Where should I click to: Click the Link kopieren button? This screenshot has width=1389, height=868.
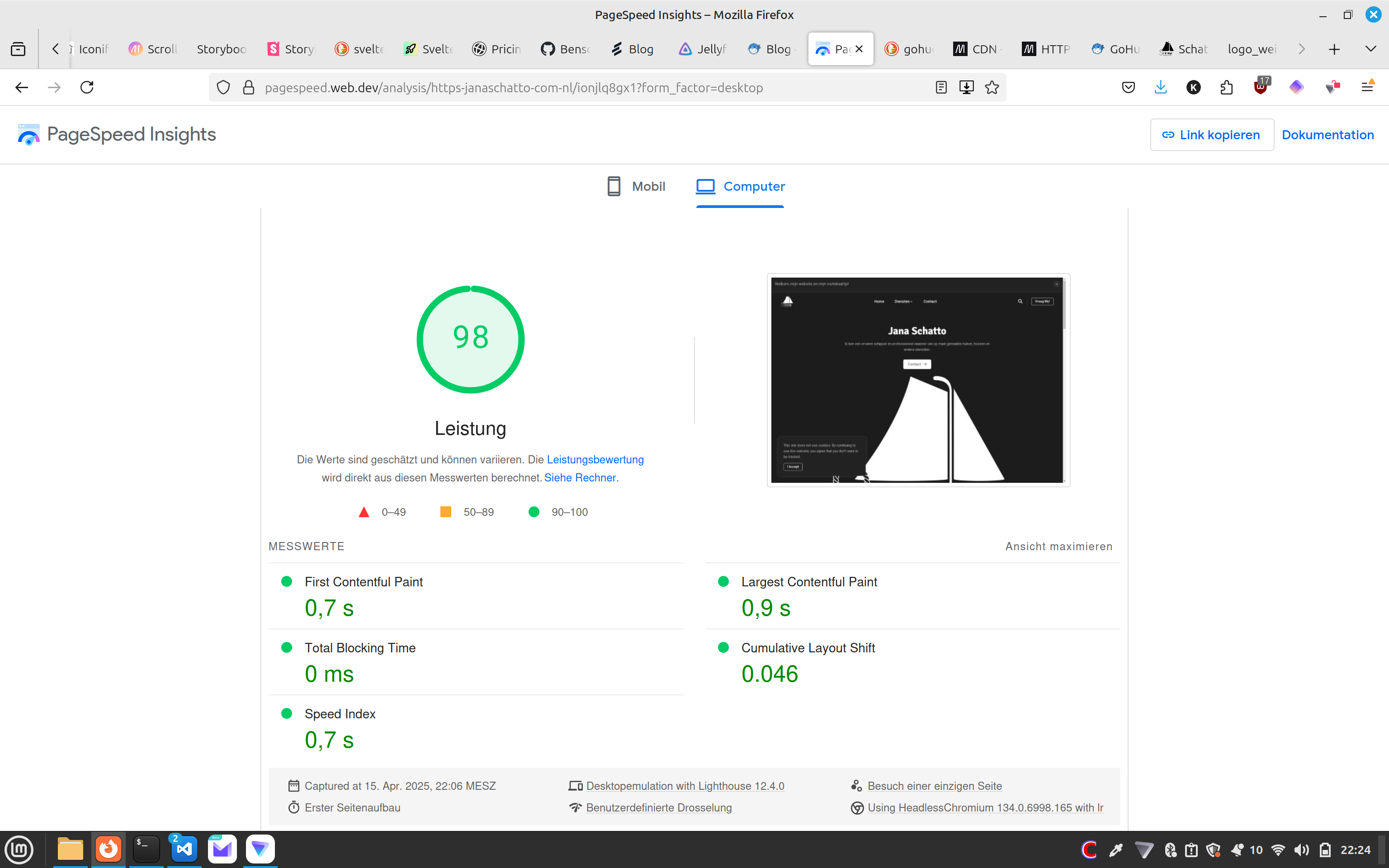tap(1212, 135)
